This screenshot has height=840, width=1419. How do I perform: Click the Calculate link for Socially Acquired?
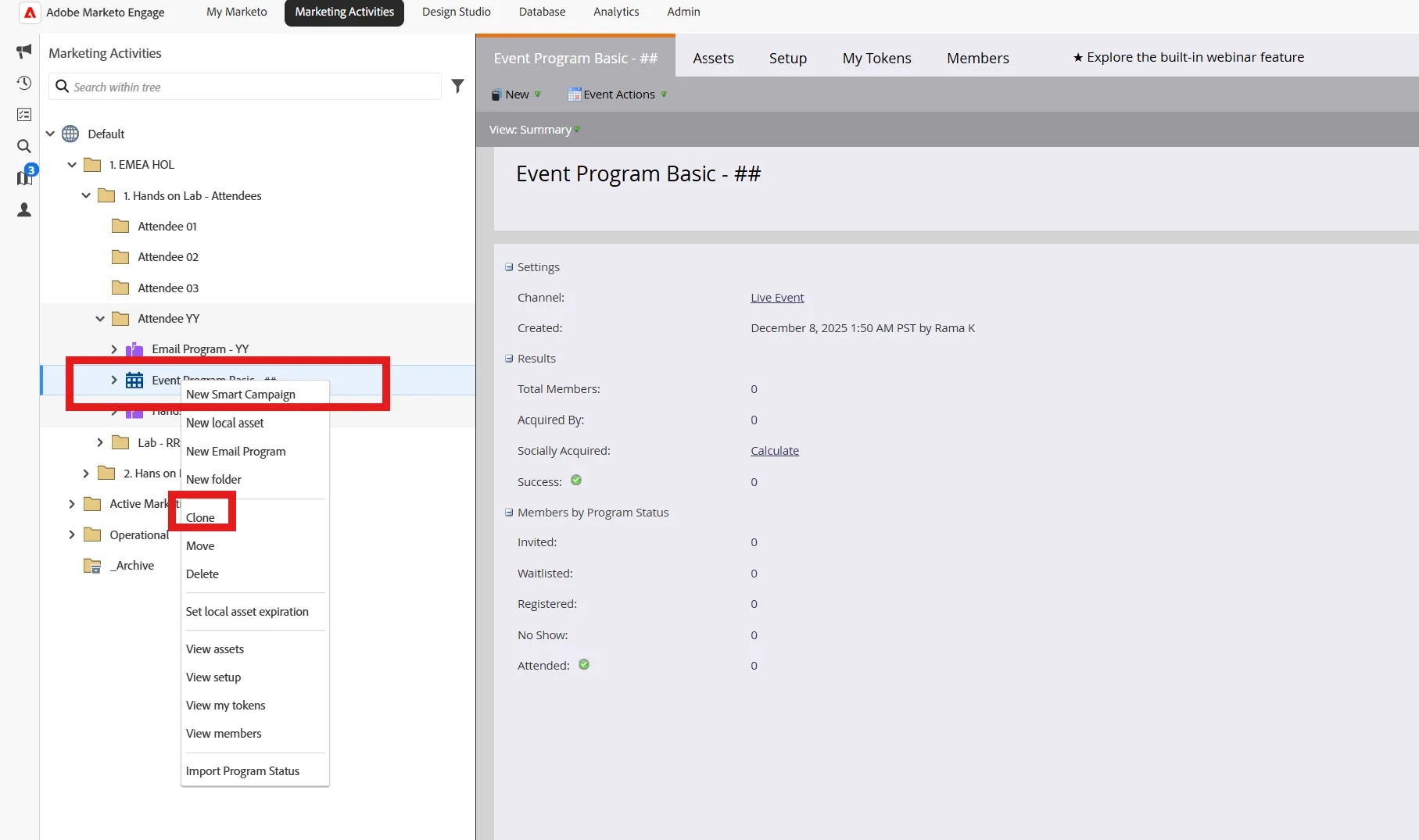[x=775, y=451]
